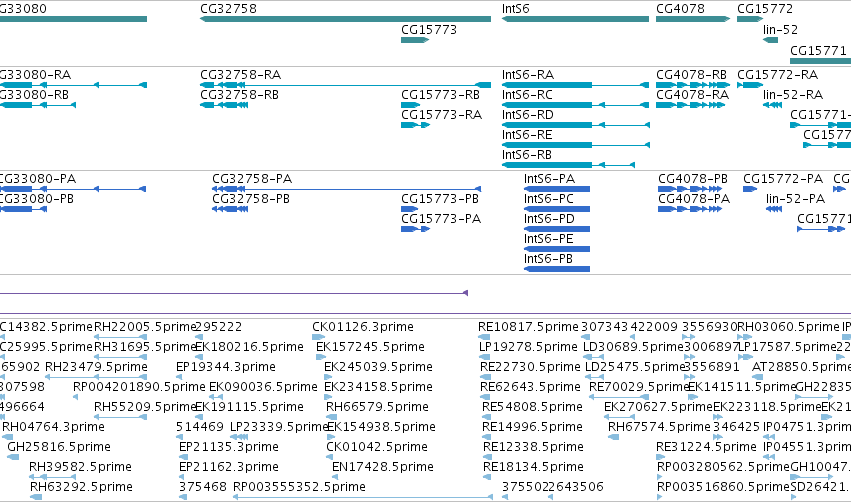The width and height of the screenshot is (851, 502).
Task: Click EST EK157245.5prime
Action: point(321,357)
